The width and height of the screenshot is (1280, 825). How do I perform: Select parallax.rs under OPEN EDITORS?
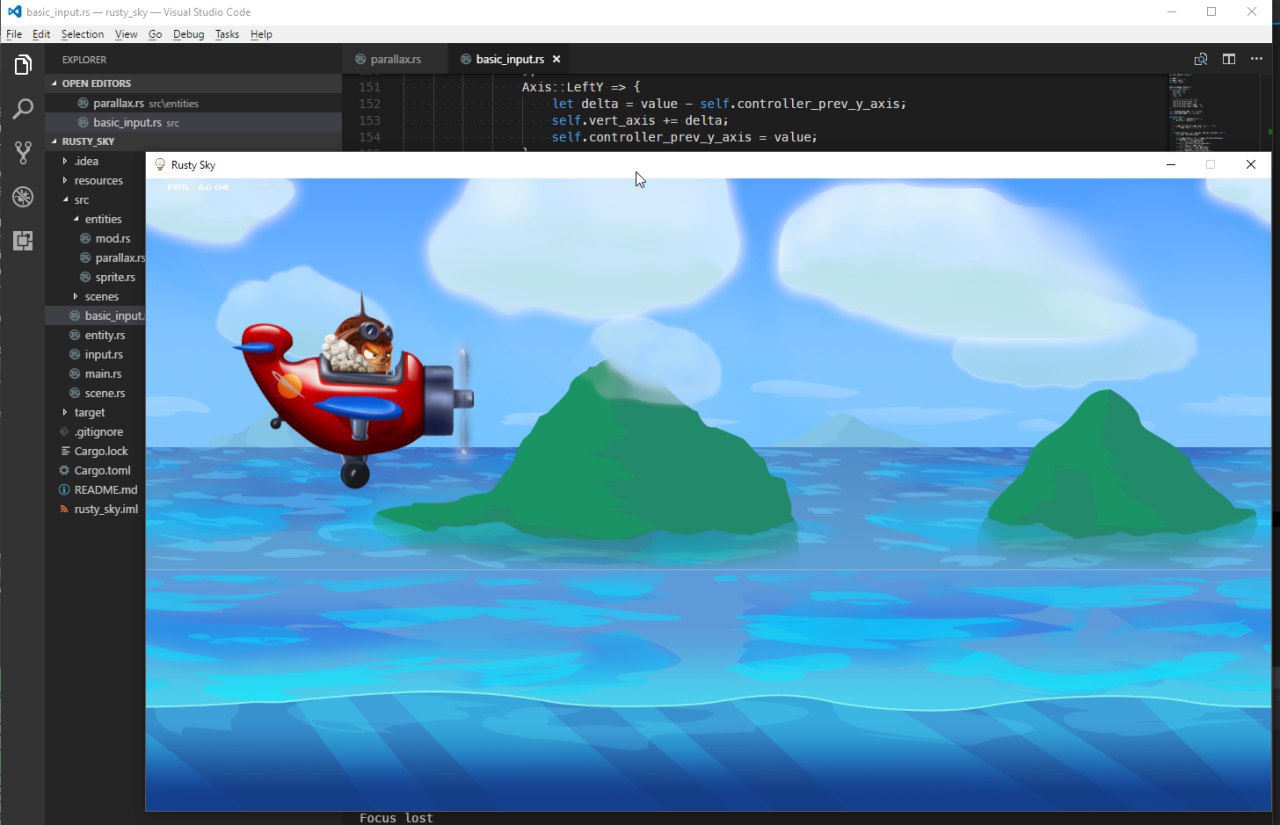(193, 103)
